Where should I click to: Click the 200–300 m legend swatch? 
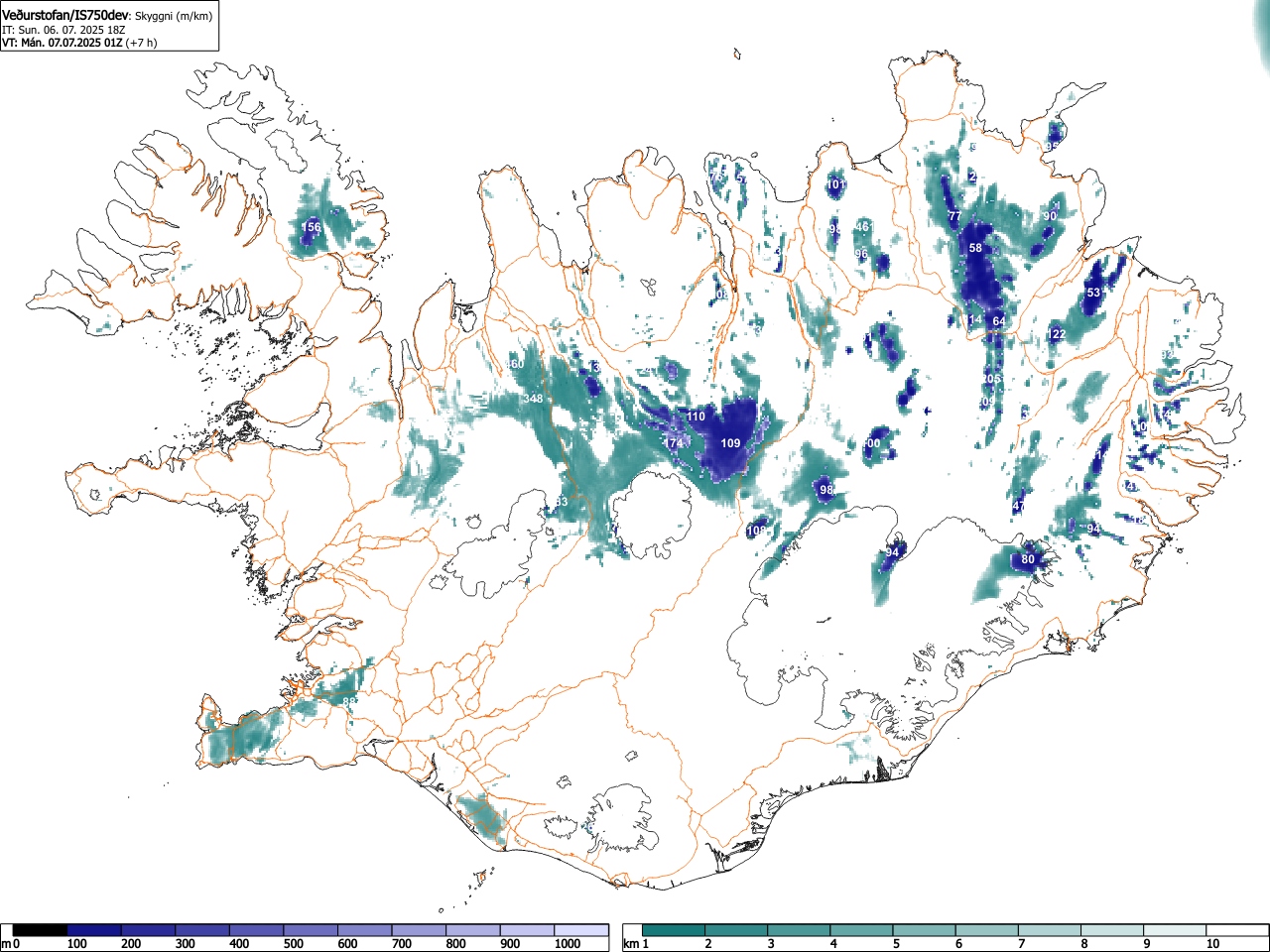pos(149,930)
